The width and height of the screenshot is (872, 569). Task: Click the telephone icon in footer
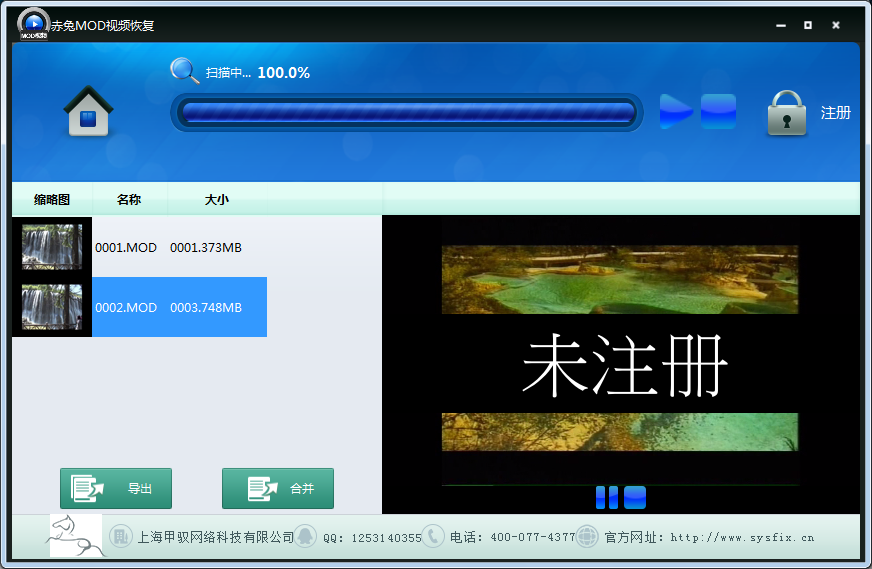click(x=433, y=536)
